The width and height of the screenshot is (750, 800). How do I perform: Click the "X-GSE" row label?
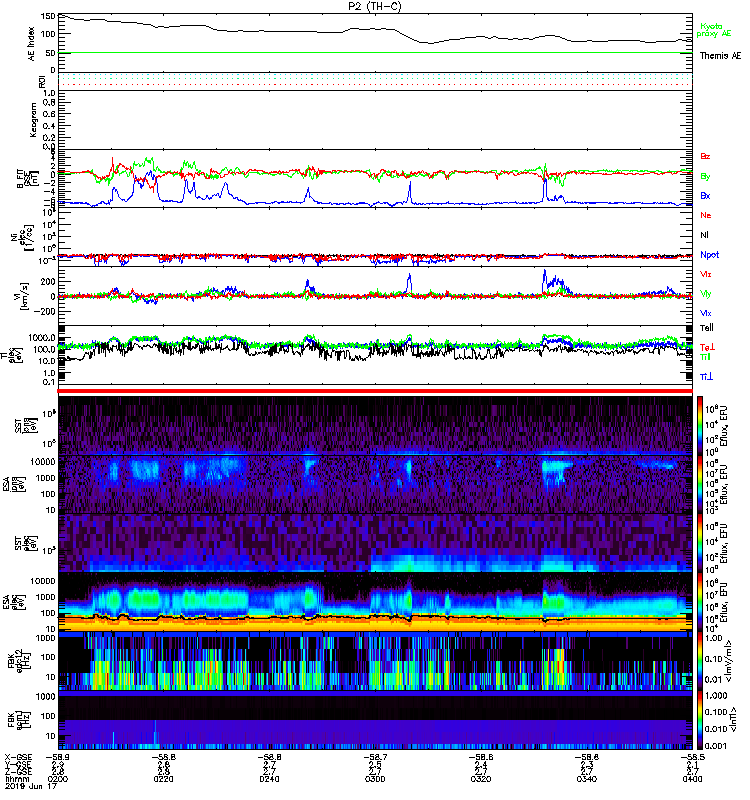point(18,757)
